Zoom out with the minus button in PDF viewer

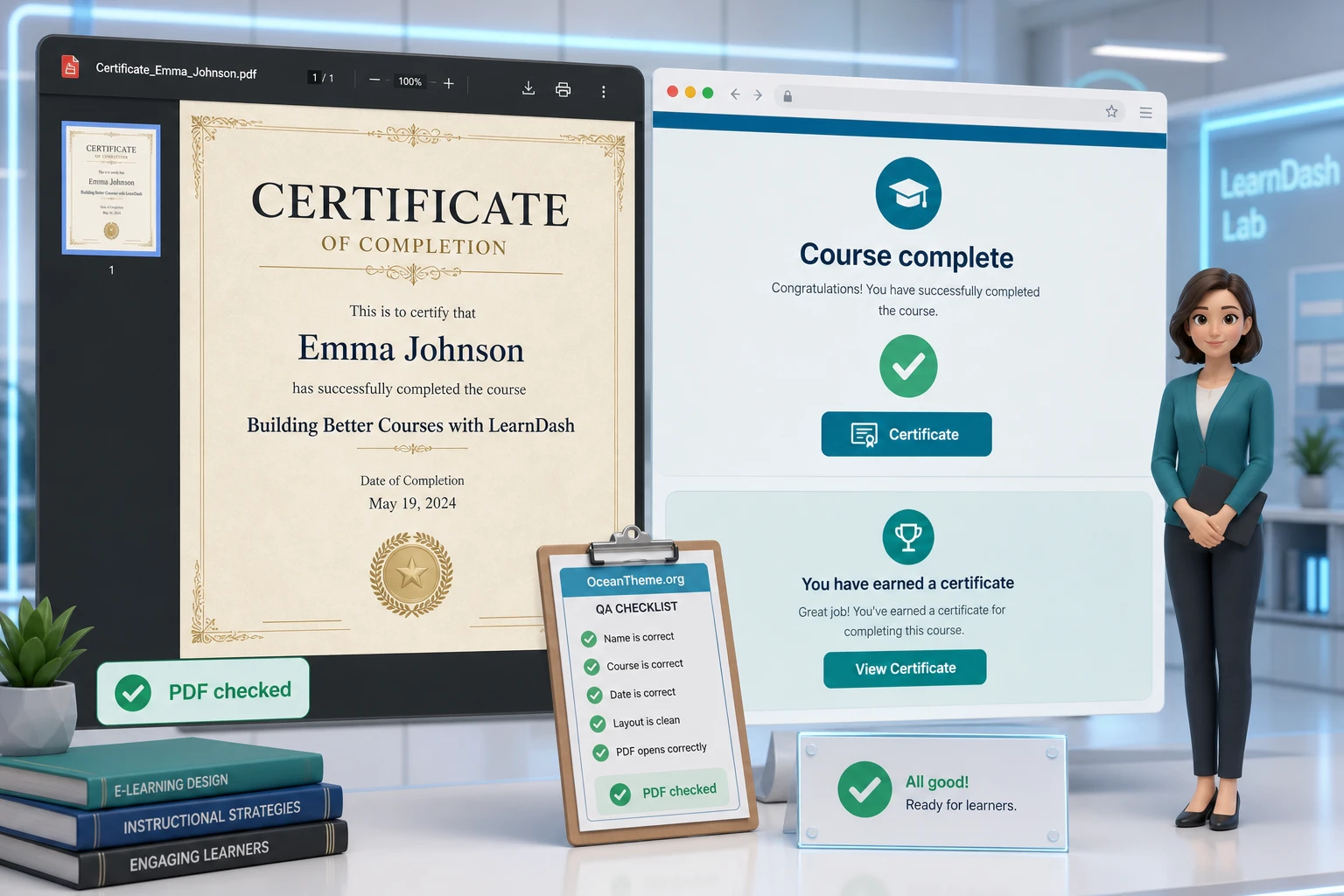coord(374,80)
